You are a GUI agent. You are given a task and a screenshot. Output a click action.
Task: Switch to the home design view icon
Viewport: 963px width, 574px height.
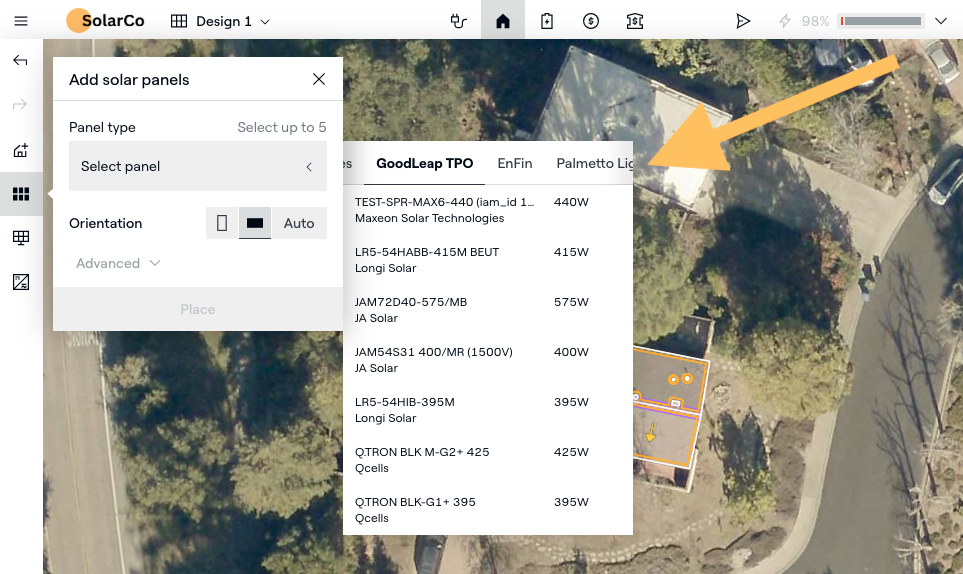tap(503, 21)
